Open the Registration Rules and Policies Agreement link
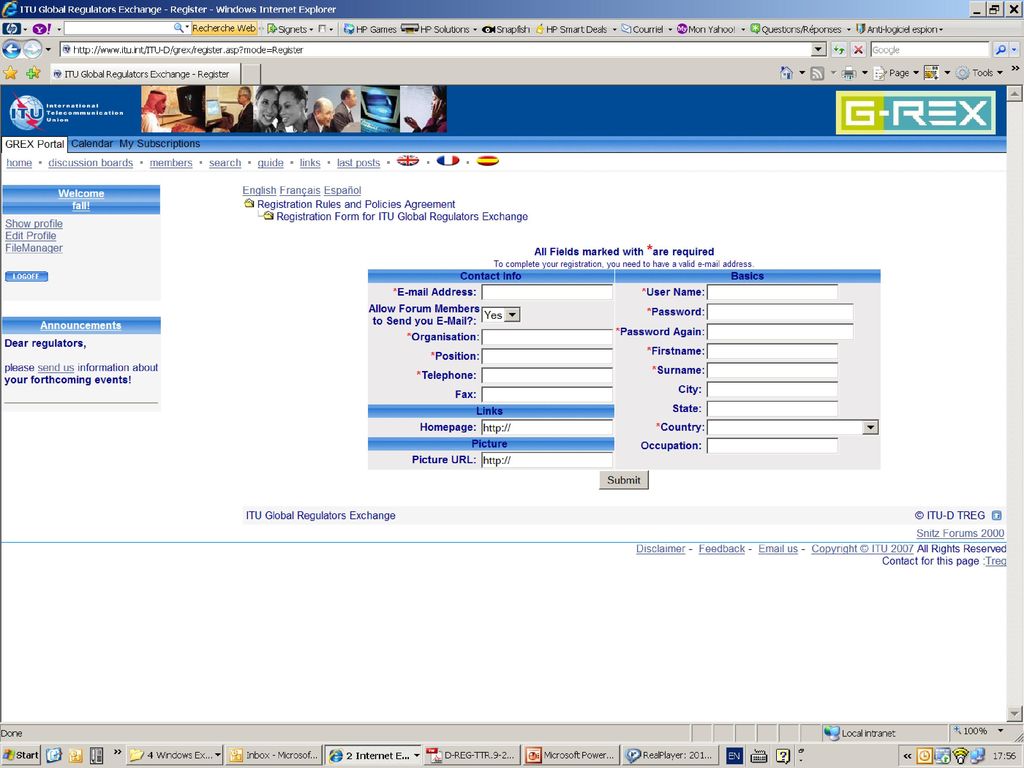The width and height of the screenshot is (1024, 768). coord(356,204)
